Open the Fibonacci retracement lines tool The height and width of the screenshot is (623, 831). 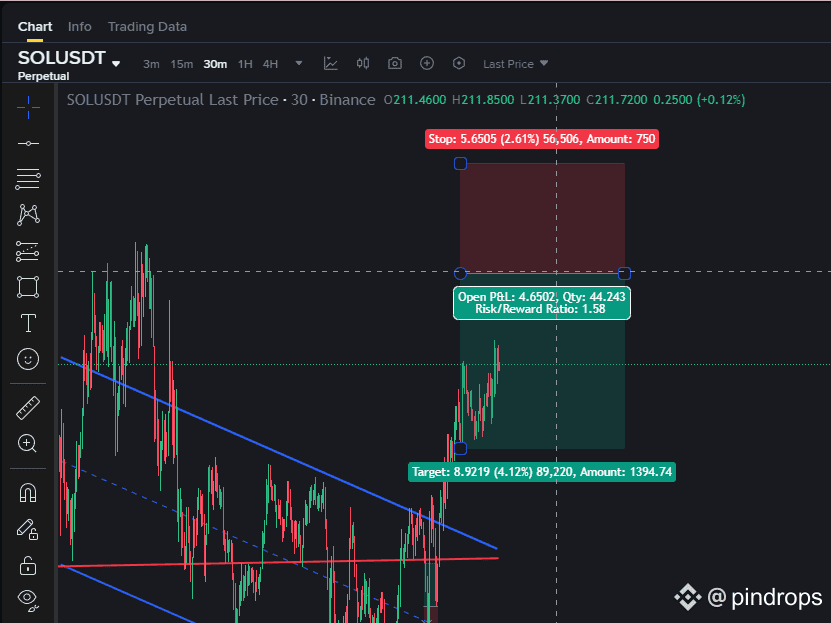28,179
